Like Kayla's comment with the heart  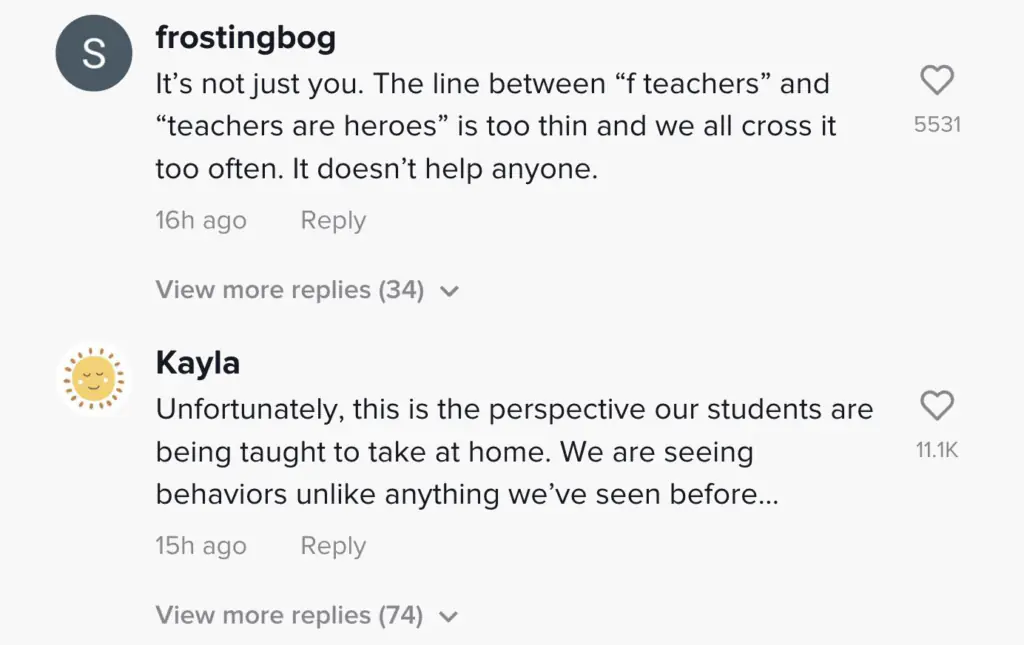point(936,406)
